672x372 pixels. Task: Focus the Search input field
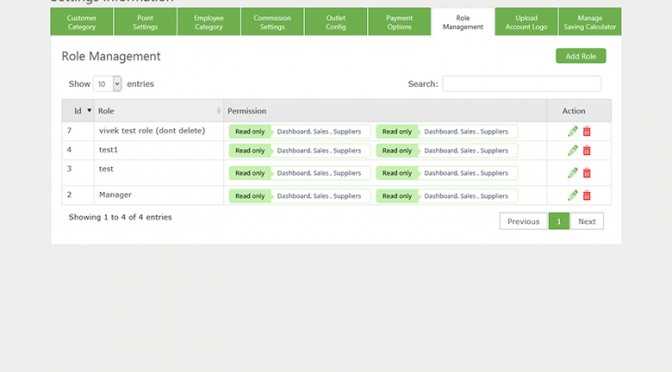pyautogui.click(x=522, y=84)
